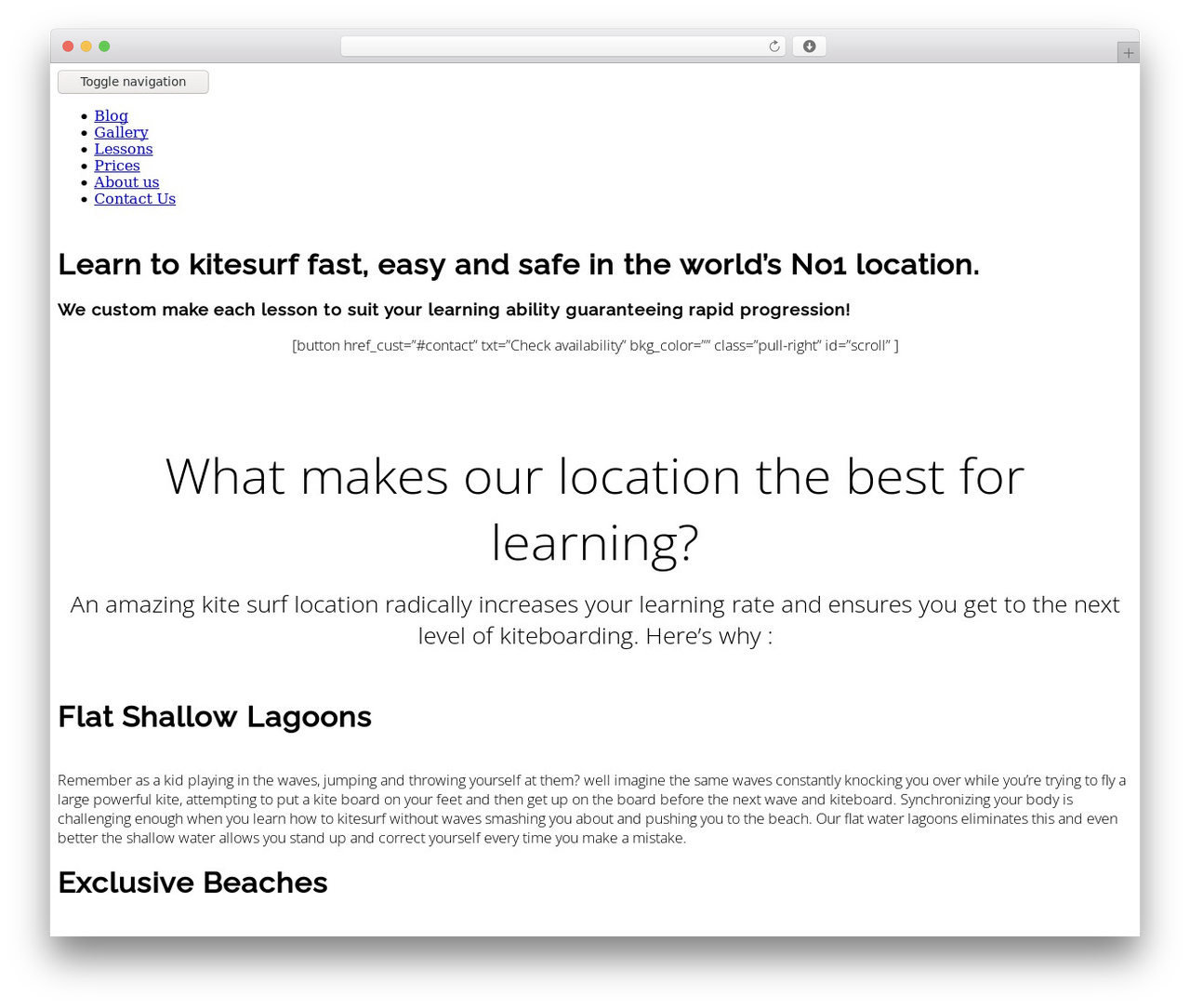Viewport: 1190px width, 1008px height.
Task: Open the About us link
Action: pyautogui.click(x=126, y=182)
